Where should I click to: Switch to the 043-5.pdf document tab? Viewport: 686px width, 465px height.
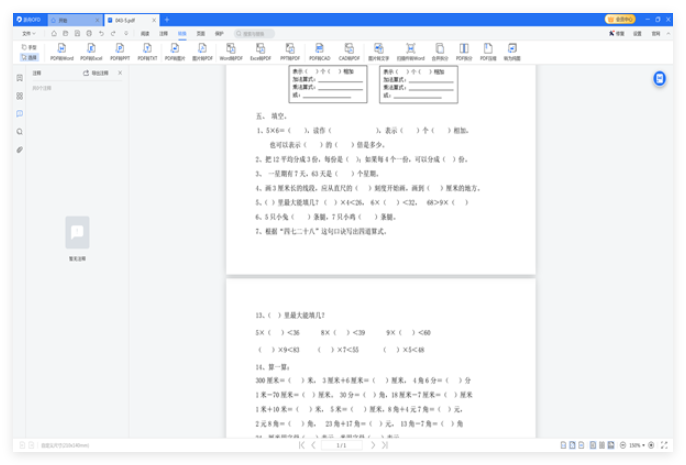click(x=128, y=19)
